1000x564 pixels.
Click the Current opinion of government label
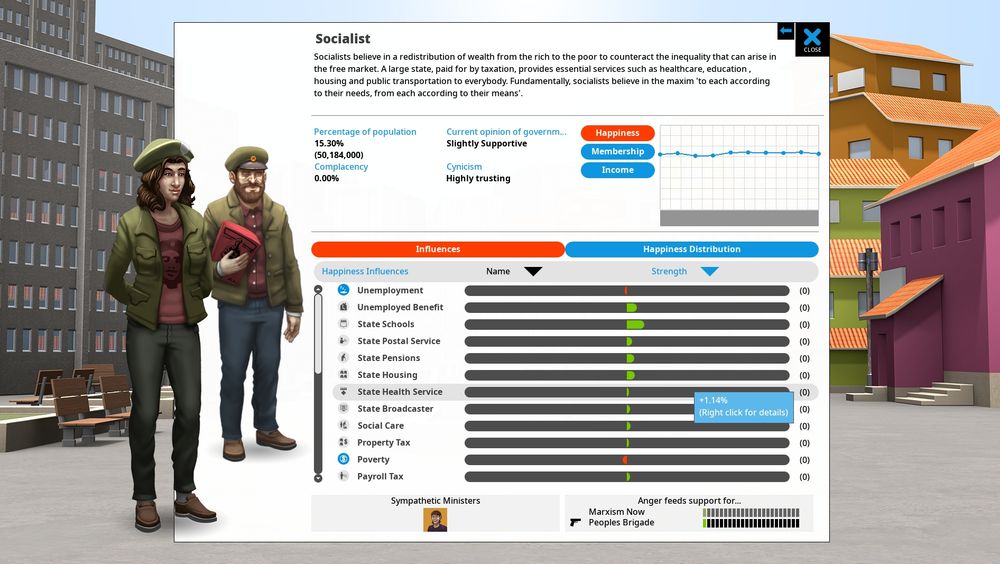click(506, 131)
